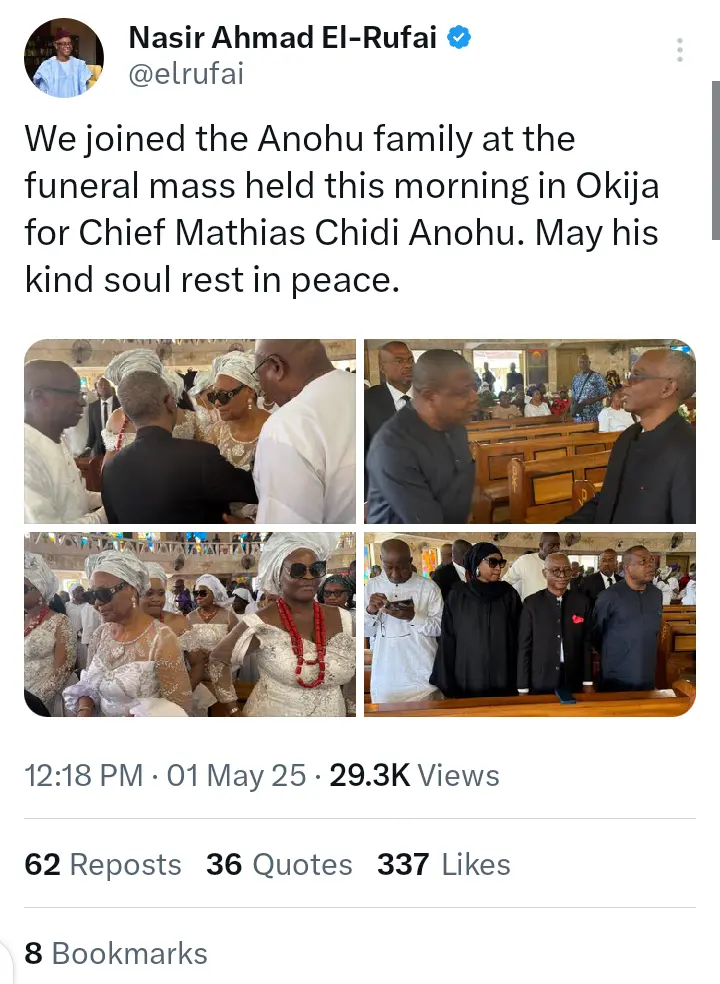Viewport: 720px width, 984px height.
Task: Open bottom-left photo of women in white lace
Action: click(190, 624)
